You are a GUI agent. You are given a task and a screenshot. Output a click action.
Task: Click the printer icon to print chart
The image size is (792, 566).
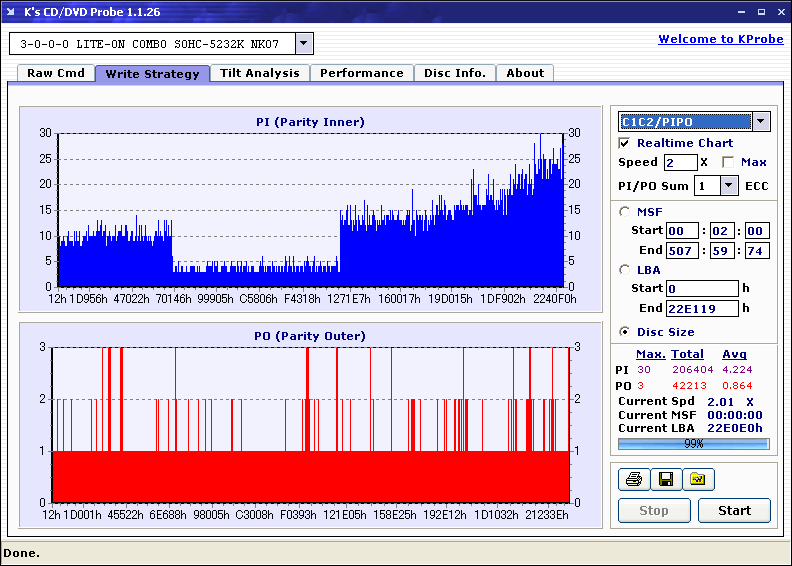click(633, 480)
